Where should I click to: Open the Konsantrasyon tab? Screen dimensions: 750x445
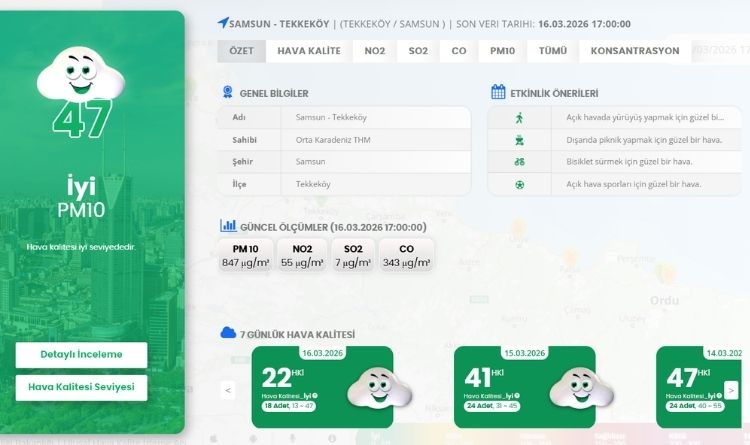tap(634, 51)
